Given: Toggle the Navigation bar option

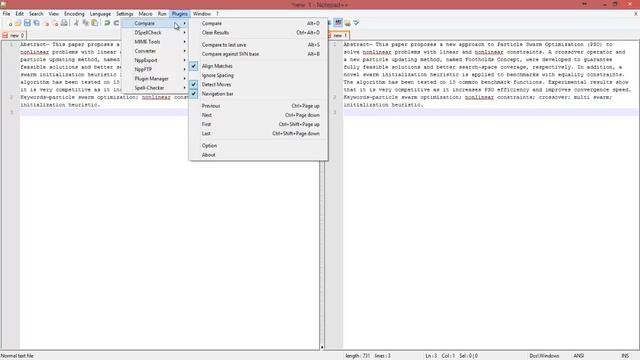Looking at the screenshot, I should coord(258,94).
